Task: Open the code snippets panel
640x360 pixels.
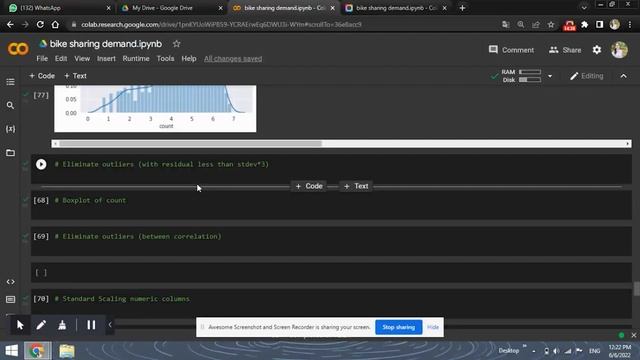Action: tap(10, 282)
